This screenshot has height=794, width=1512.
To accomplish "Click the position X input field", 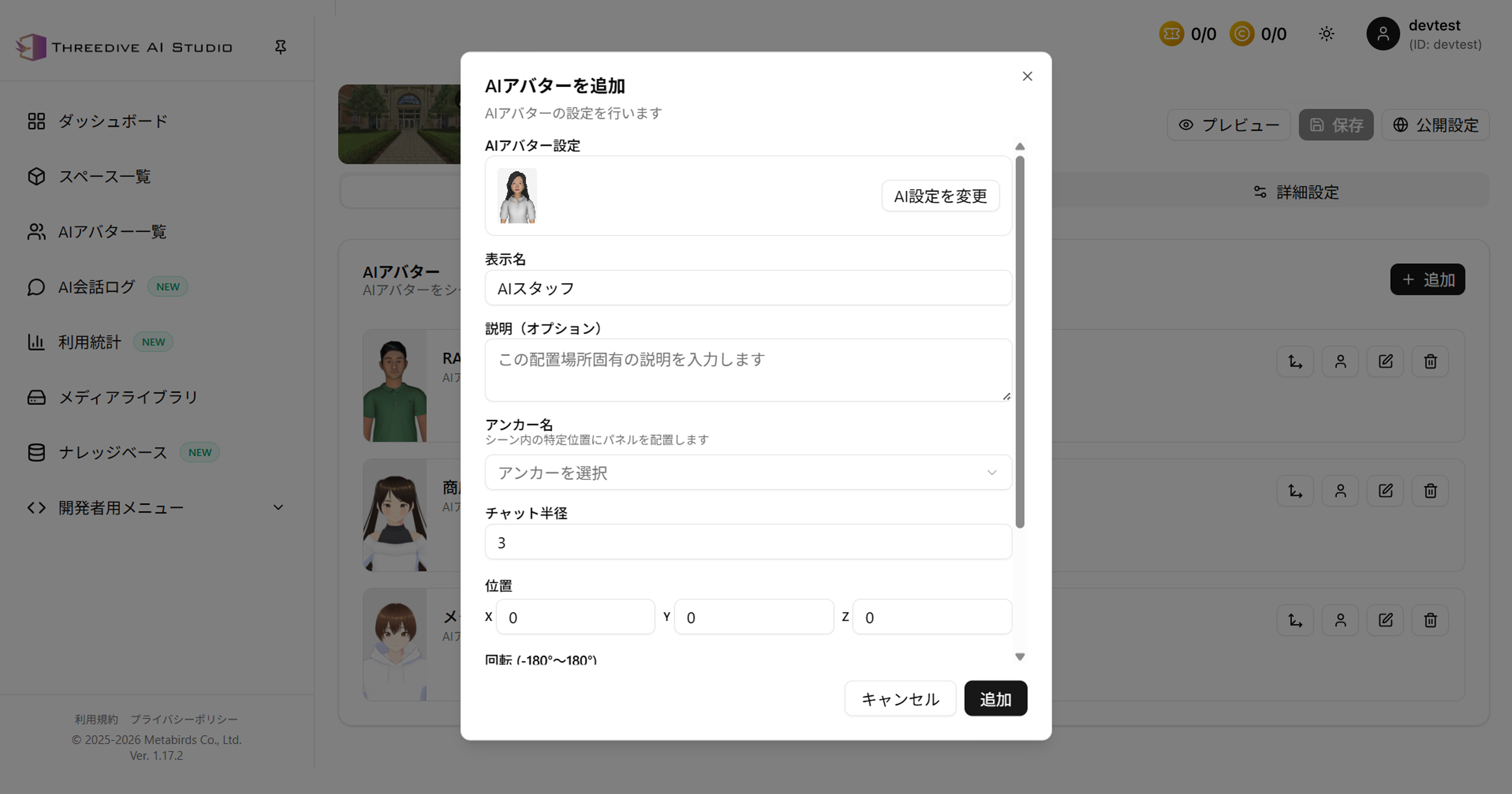I will [x=575, y=617].
